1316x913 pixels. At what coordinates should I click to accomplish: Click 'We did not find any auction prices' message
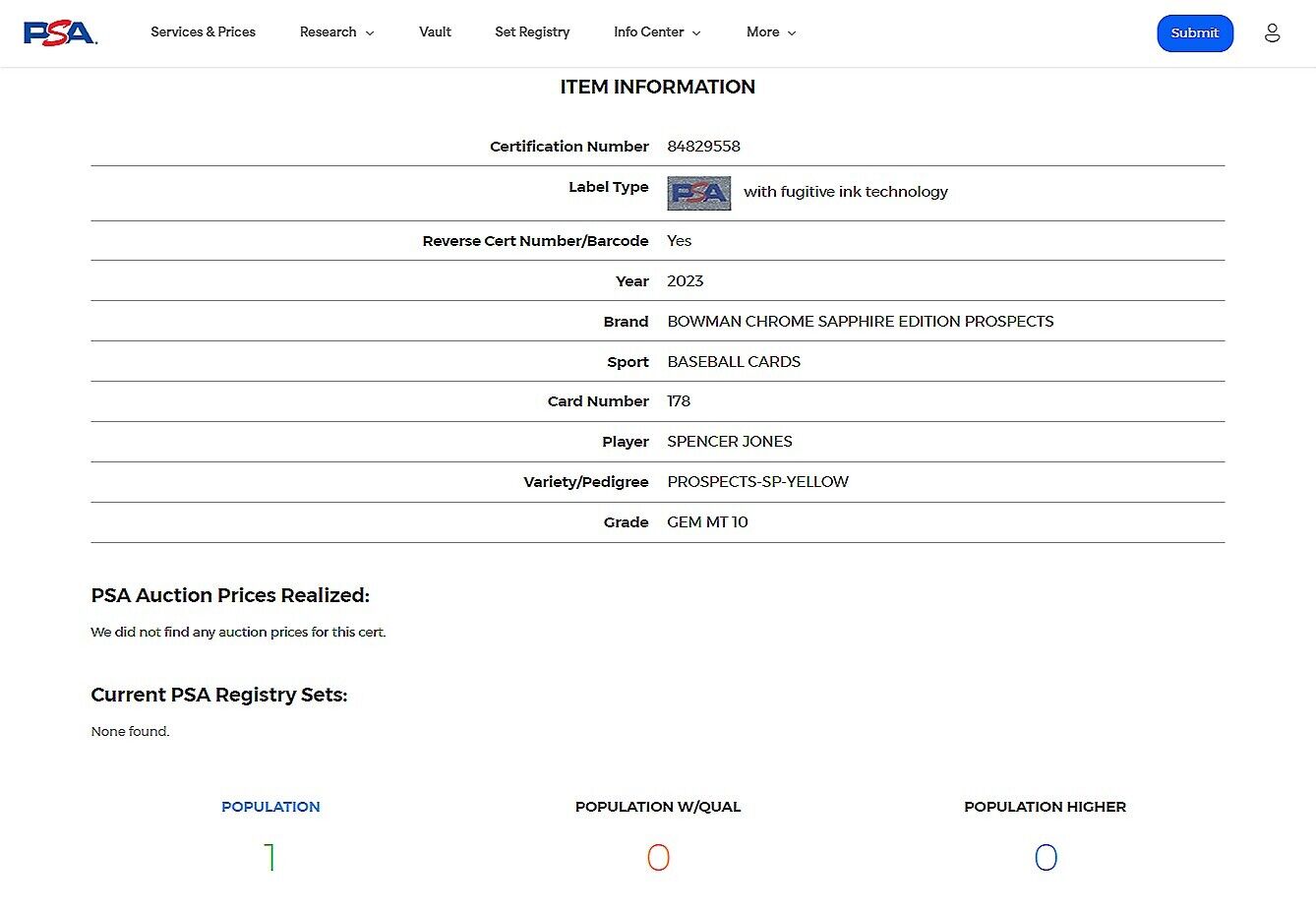(238, 633)
